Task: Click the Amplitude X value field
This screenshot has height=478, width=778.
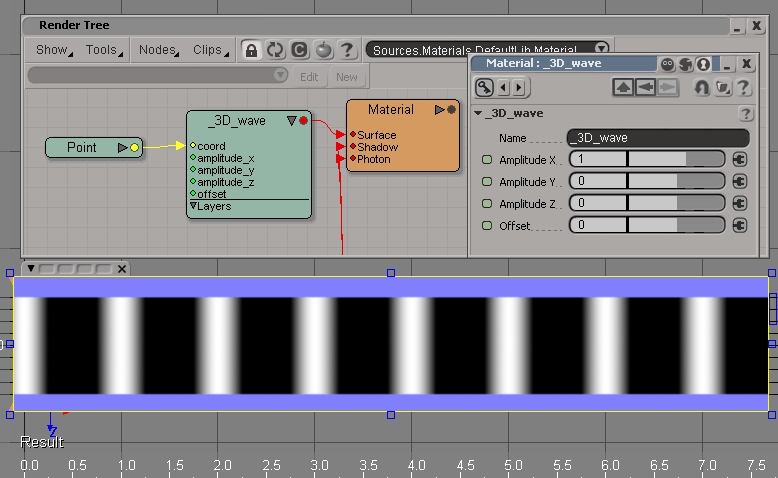Action: click(598, 159)
